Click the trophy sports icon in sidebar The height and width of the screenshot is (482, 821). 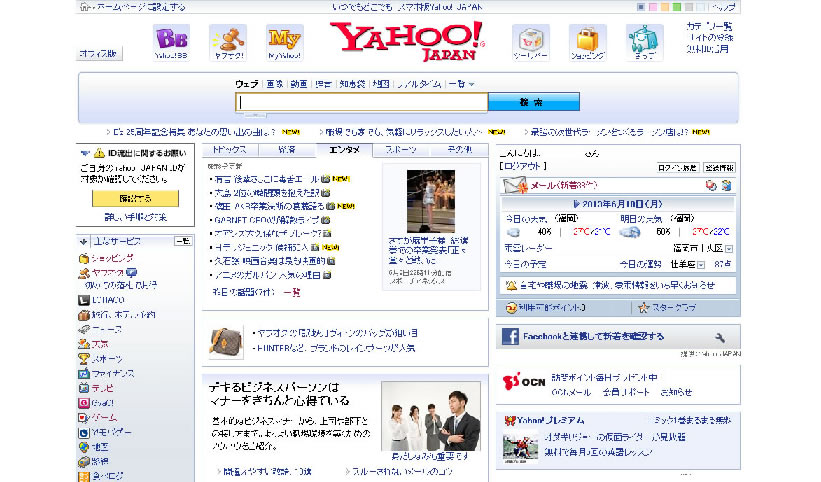click(84, 358)
